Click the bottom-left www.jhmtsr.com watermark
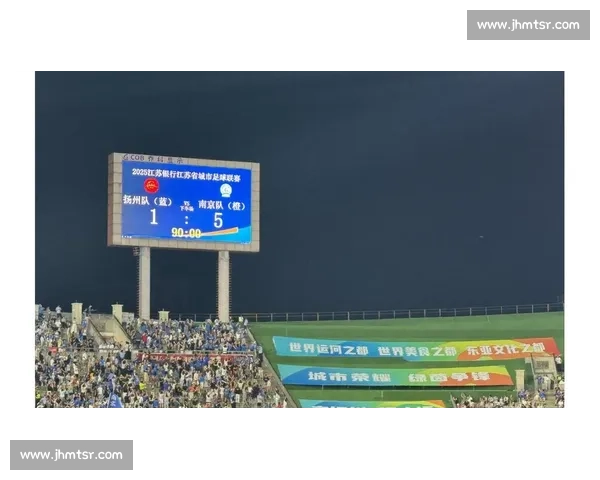This screenshot has height=480, width=600. (x=72, y=455)
